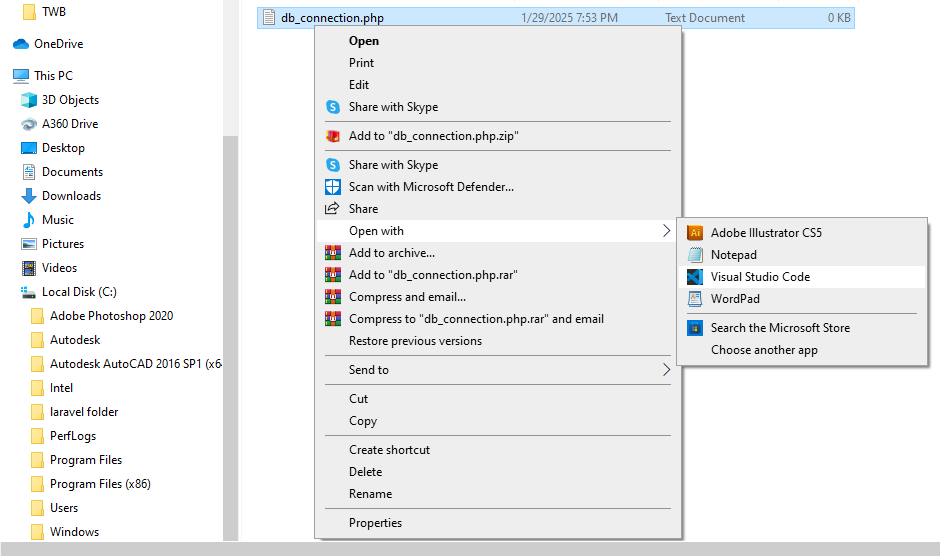Click the WinRAR icon beside Add to archive
Screen dimensions: 940x556
pyautogui.click(x=333, y=253)
